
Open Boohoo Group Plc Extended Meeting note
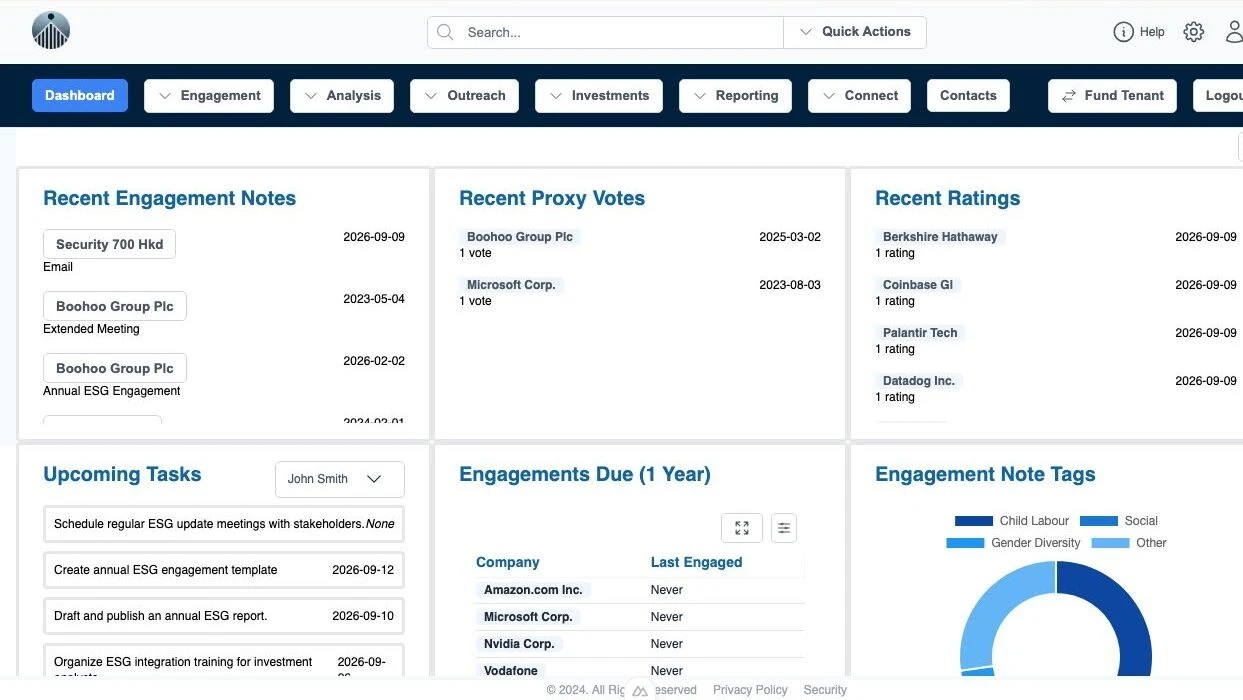115,307
